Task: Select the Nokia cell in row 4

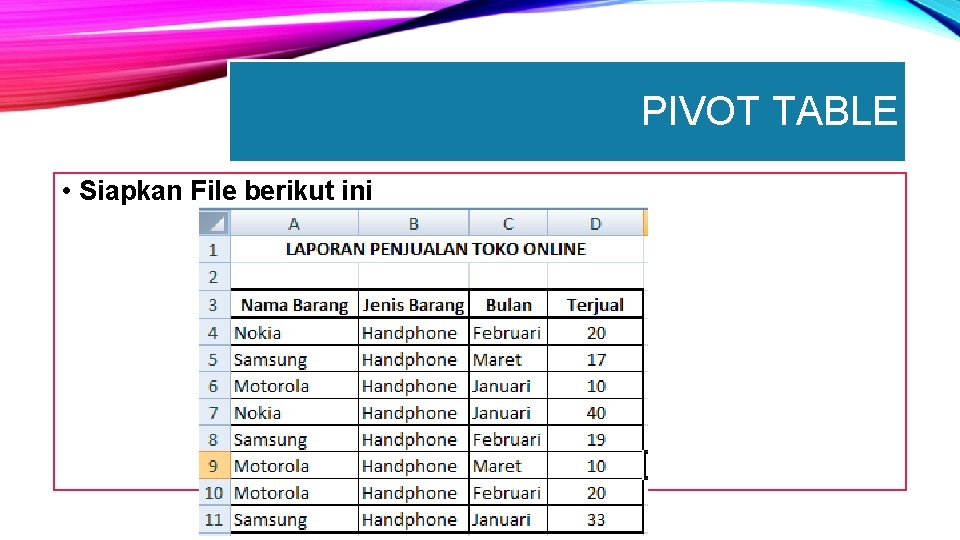Action: [294, 332]
